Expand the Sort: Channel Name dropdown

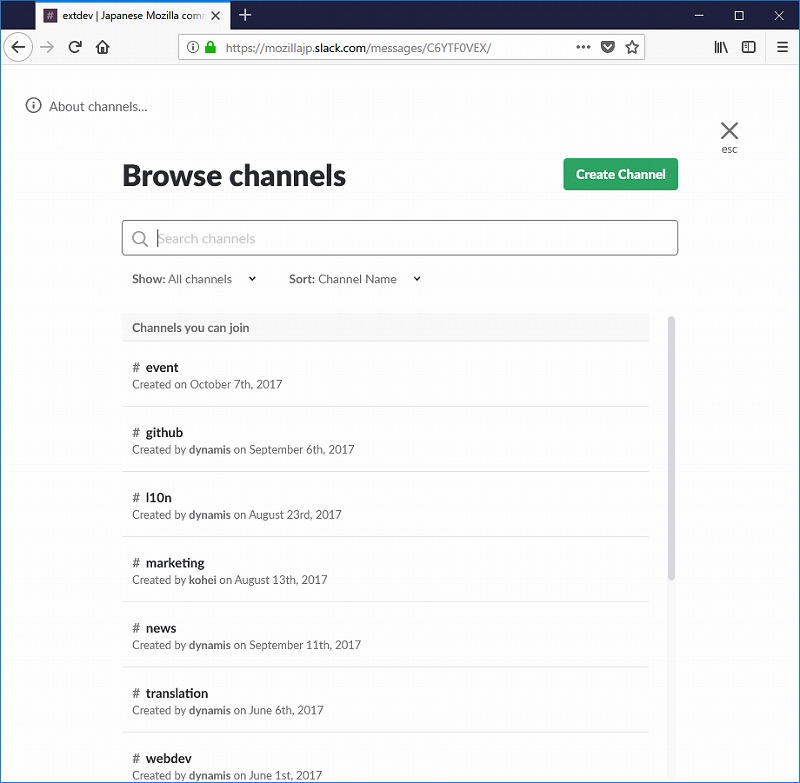(x=355, y=279)
